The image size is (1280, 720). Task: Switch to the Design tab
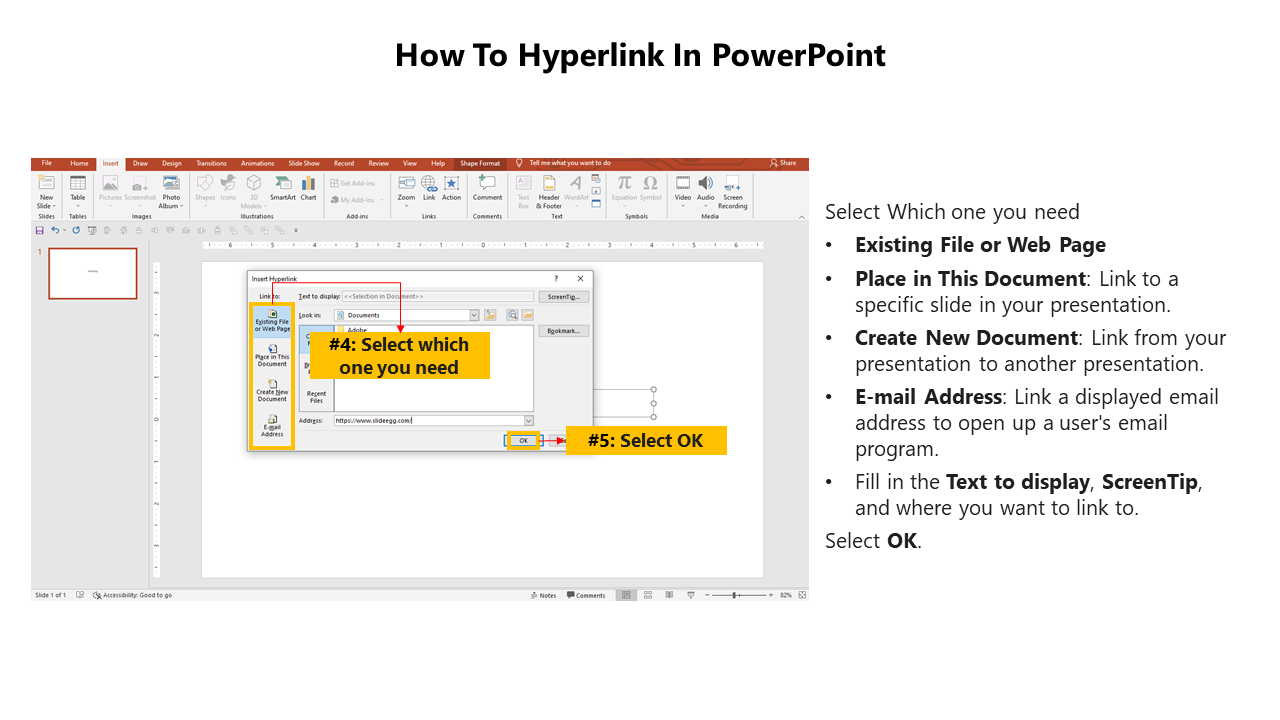pos(172,163)
